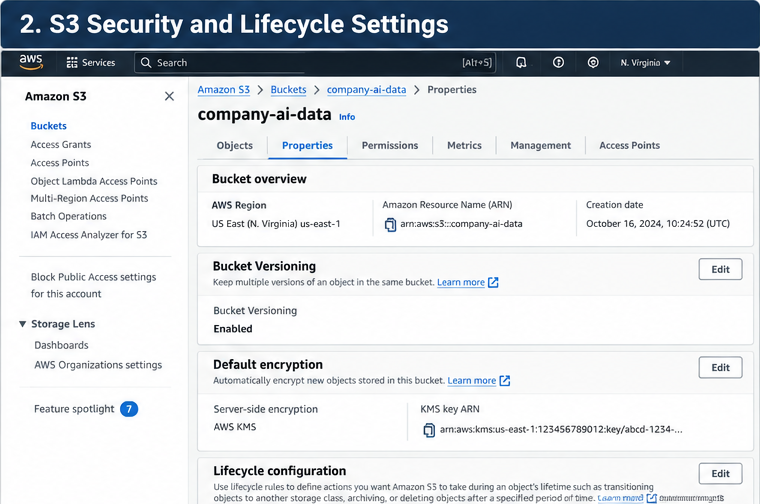
Task: Click the company-ai-data breadcrumb link
Action: (x=366, y=90)
